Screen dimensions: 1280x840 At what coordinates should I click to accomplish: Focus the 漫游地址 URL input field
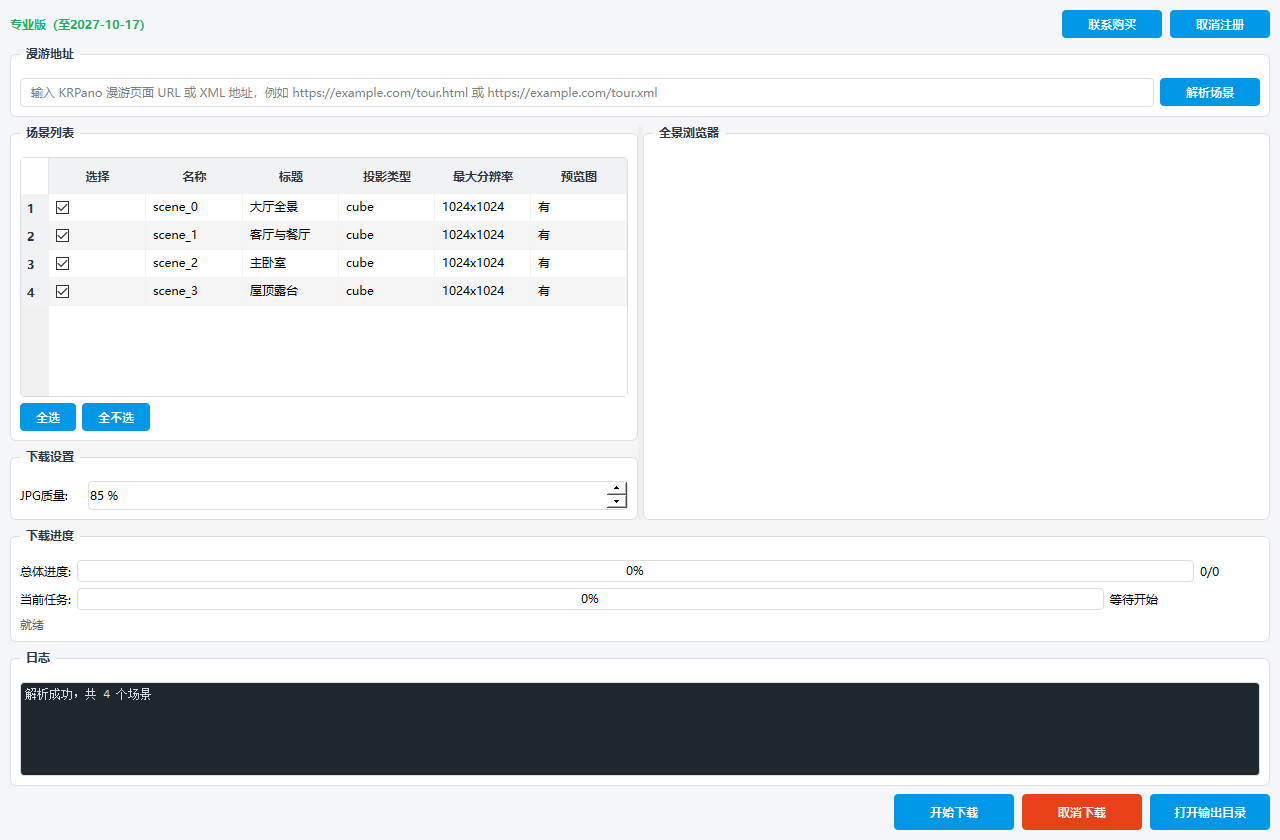pyautogui.click(x=587, y=92)
